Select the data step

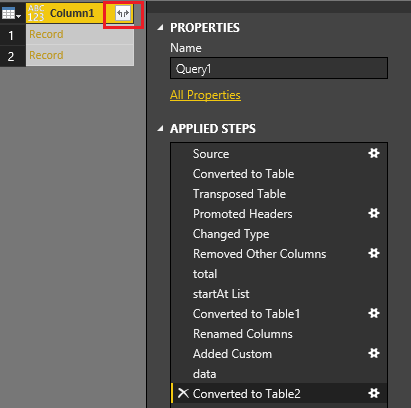coord(279,374)
